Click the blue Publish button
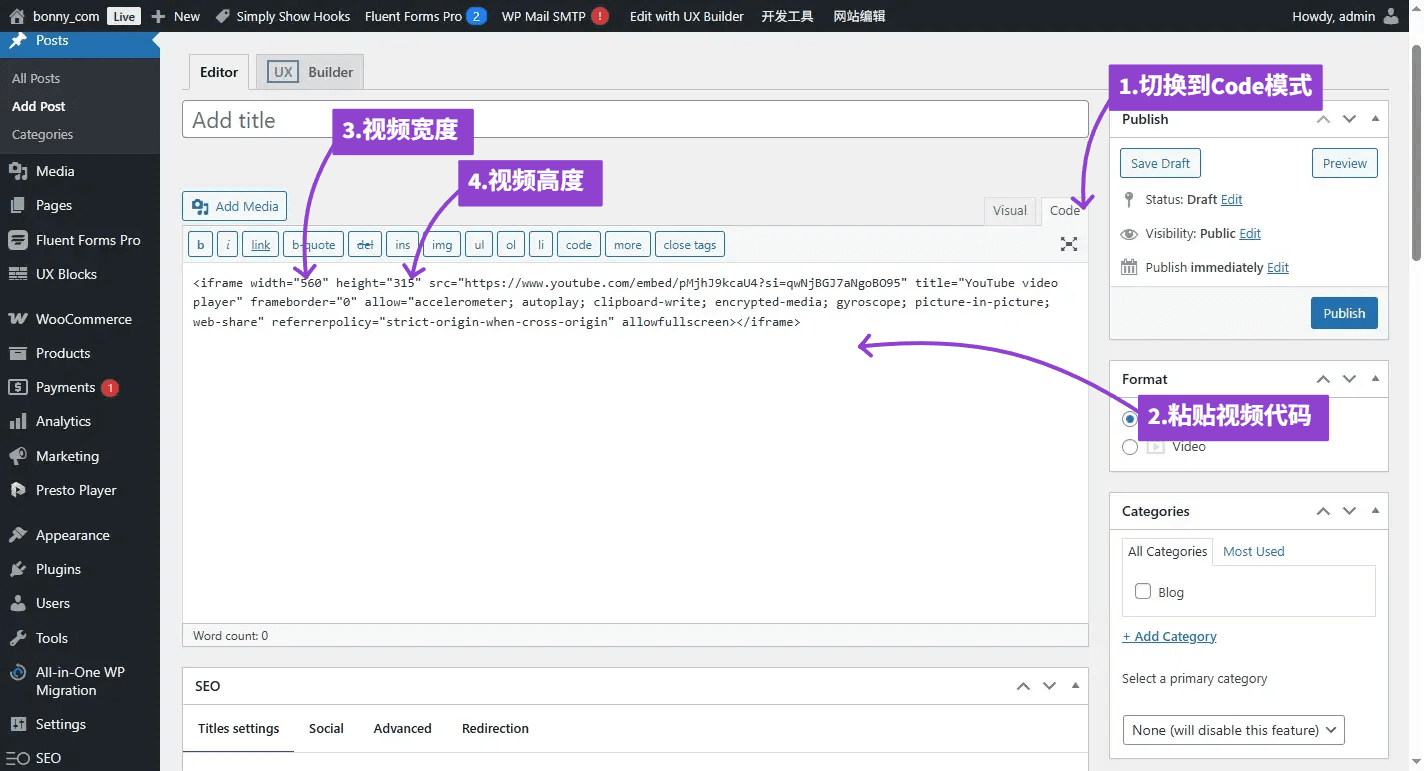This screenshot has height=771, width=1424. coord(1344,313)
